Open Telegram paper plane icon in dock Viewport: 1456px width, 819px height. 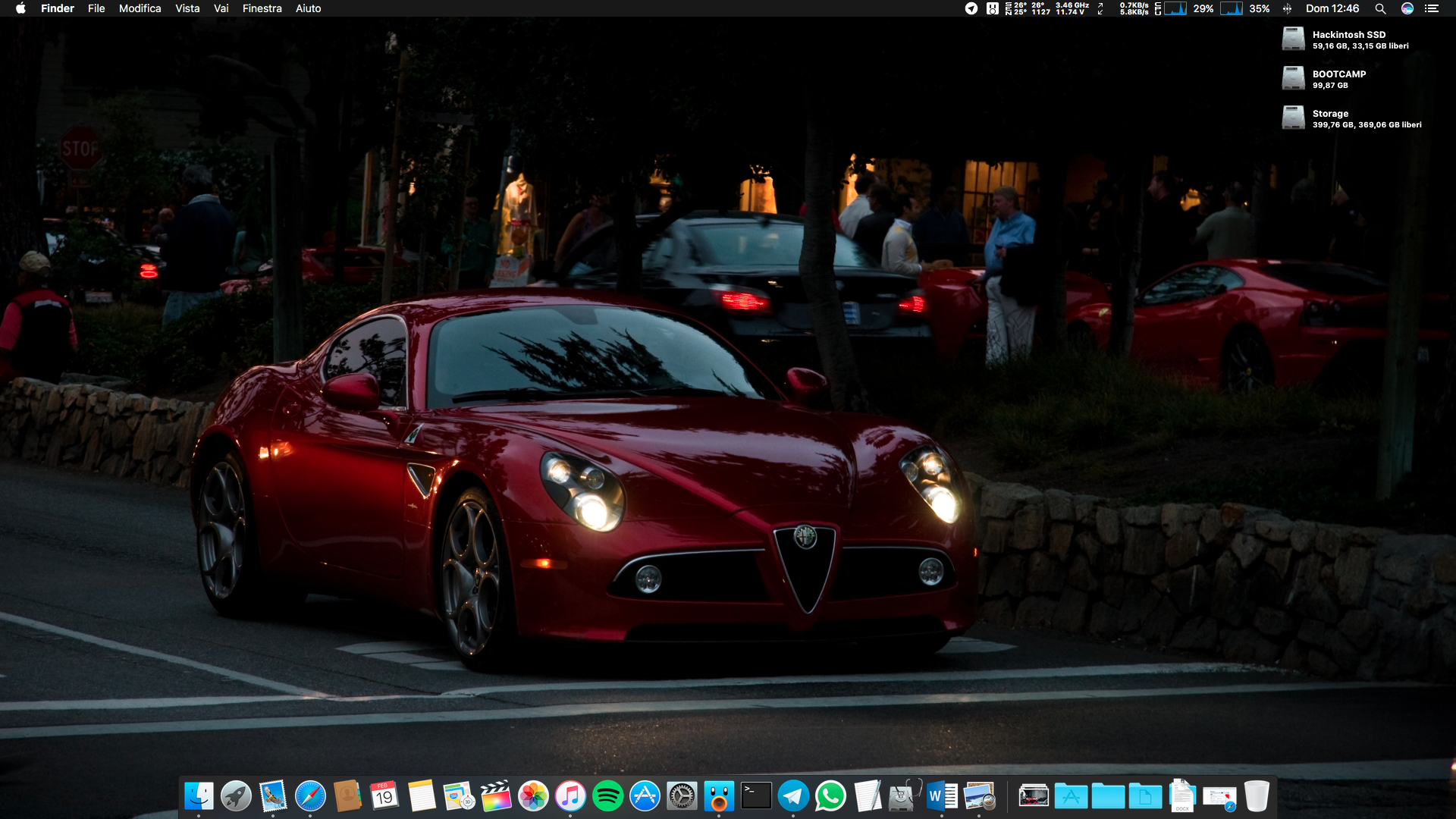pyautogui.click(x=793, y=796)
